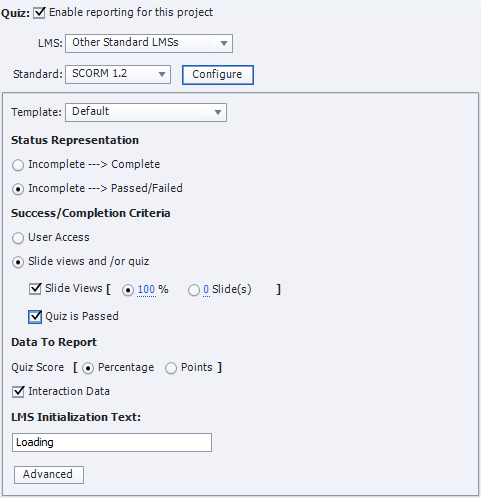This screenshot has width=481, height=498.
Task: Expand the Template Default dropdown
Action: (146, 112)
